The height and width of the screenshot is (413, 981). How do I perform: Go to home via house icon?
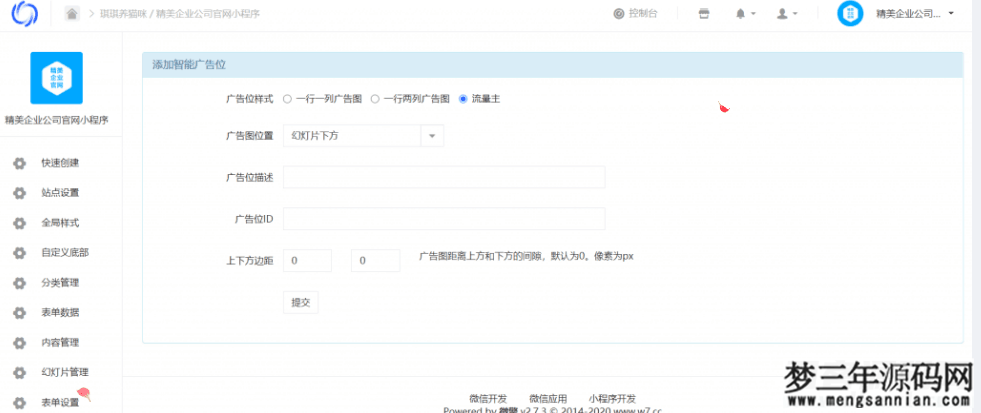pyautogui.click(x=73, y=13)
